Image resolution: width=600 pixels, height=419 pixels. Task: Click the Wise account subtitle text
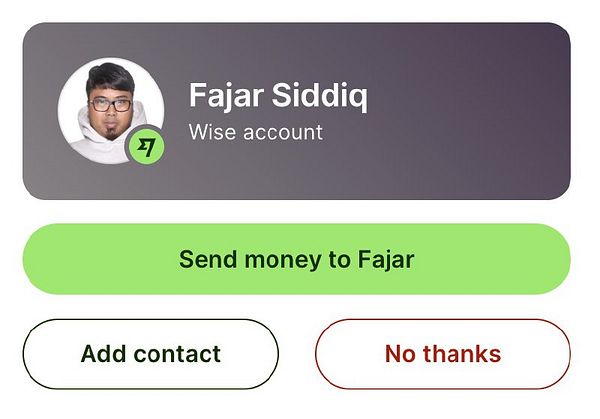256,132
